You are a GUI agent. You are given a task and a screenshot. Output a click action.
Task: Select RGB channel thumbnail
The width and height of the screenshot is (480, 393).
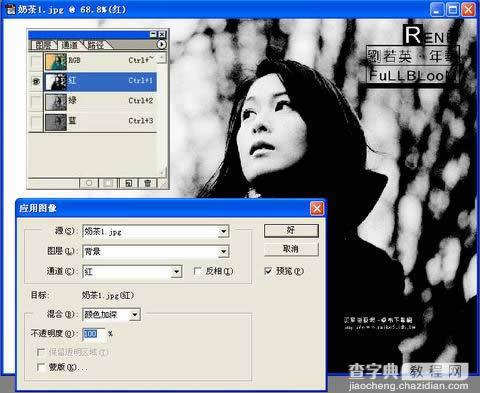click(x=56, y=61)
